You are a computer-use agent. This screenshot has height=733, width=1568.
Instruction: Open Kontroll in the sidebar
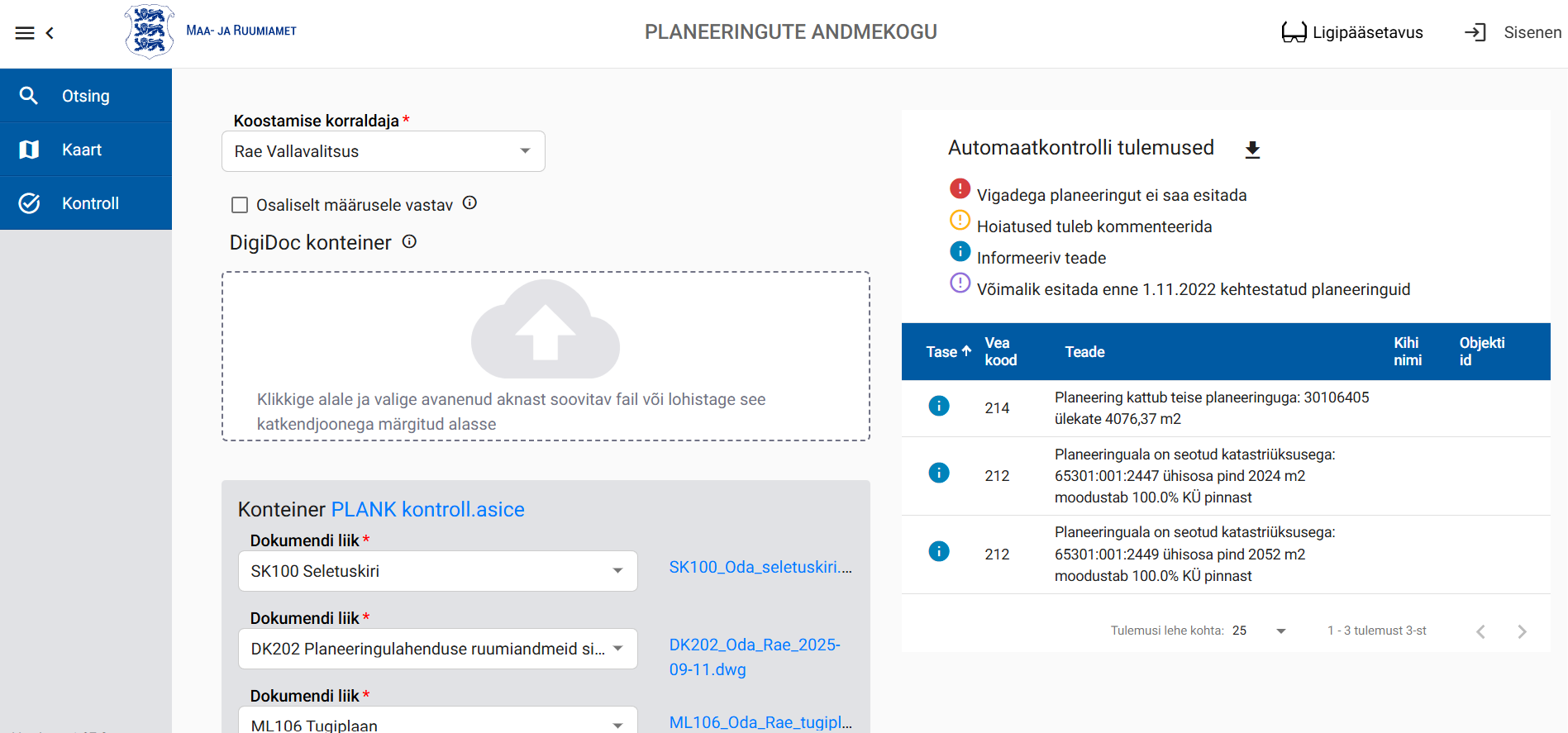[x=86, y=203]
